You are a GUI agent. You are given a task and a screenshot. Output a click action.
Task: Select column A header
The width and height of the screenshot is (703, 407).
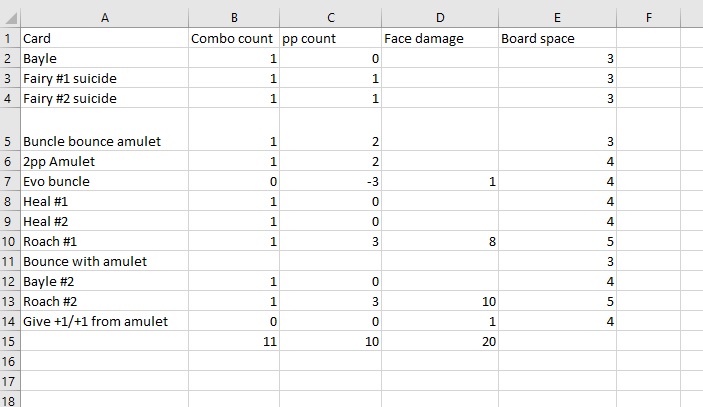click(104, 16)
